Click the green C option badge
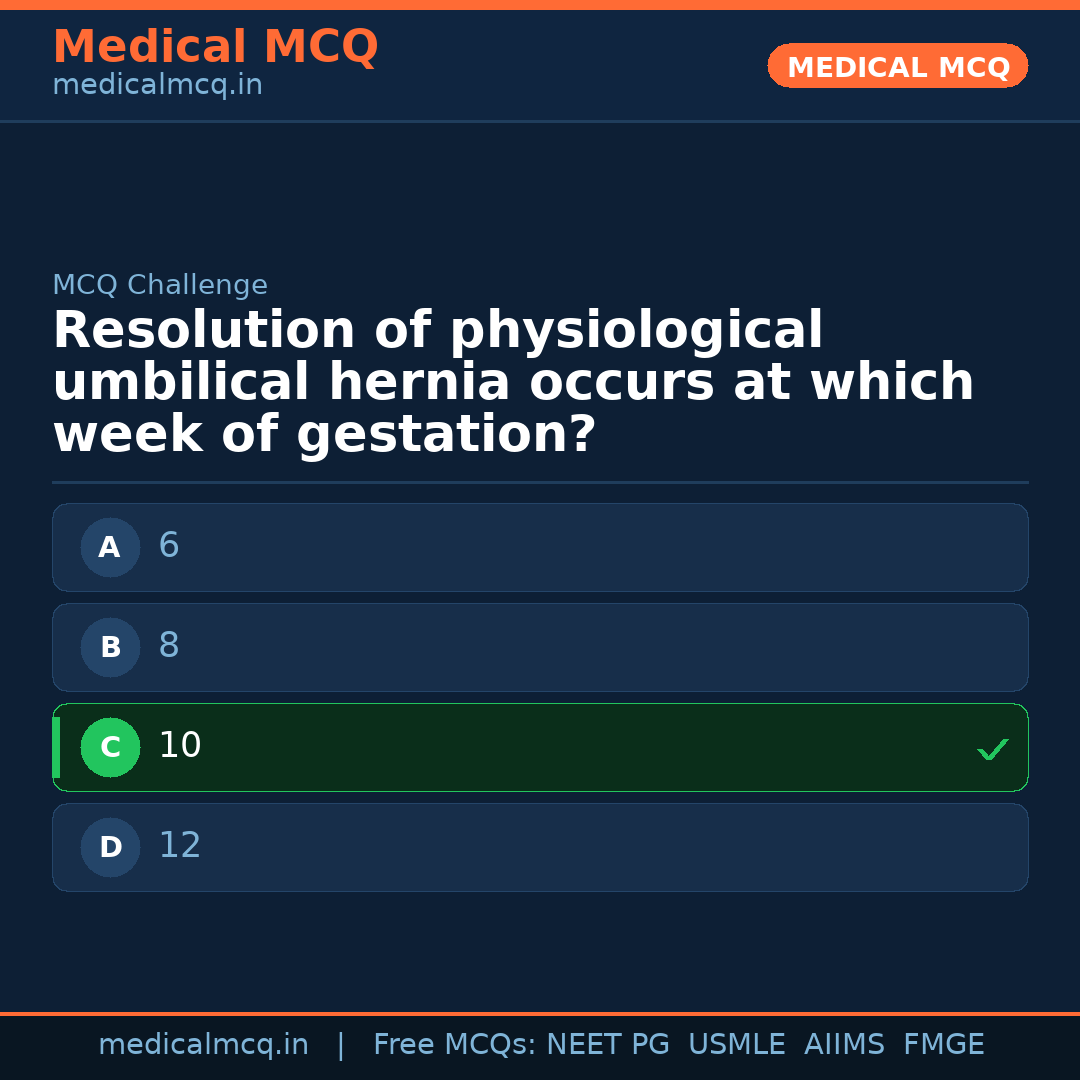The width and height of the screenshot is (1080, 1080). (x=110, y=747)
